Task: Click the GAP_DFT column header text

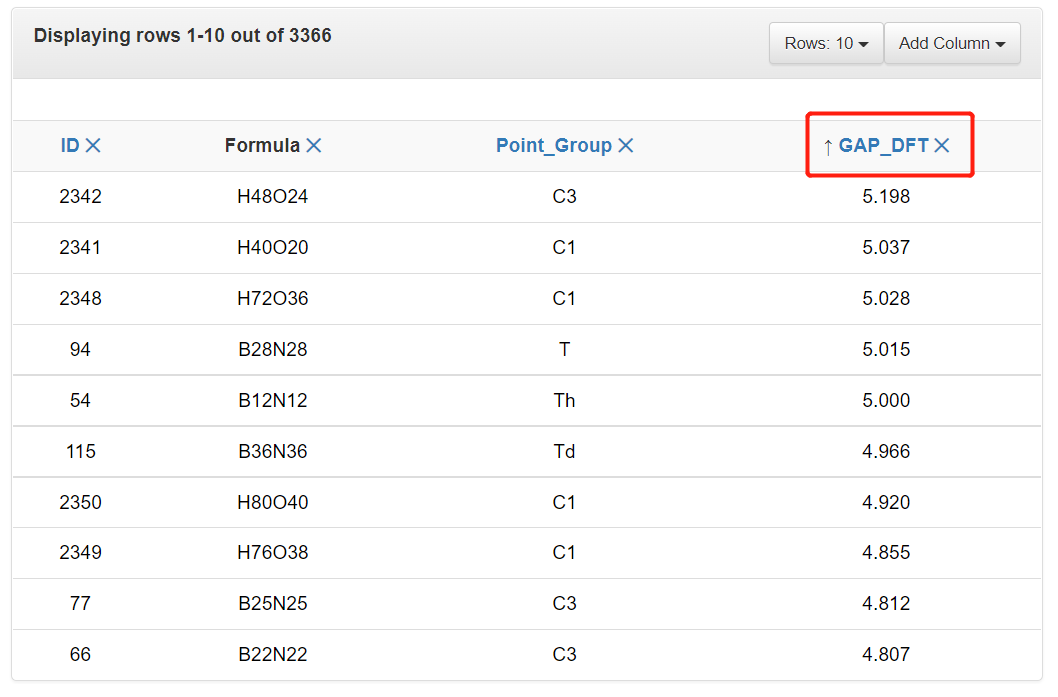Action: coord(883,146)
